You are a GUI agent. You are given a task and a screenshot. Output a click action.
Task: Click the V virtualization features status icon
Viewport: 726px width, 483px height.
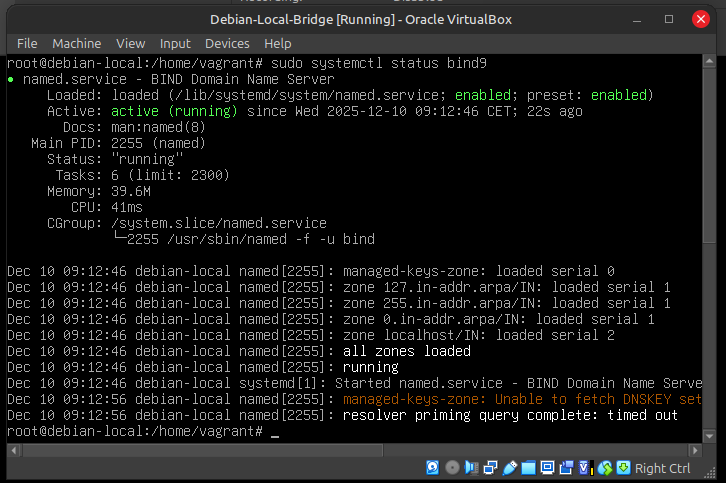point(585,468)
